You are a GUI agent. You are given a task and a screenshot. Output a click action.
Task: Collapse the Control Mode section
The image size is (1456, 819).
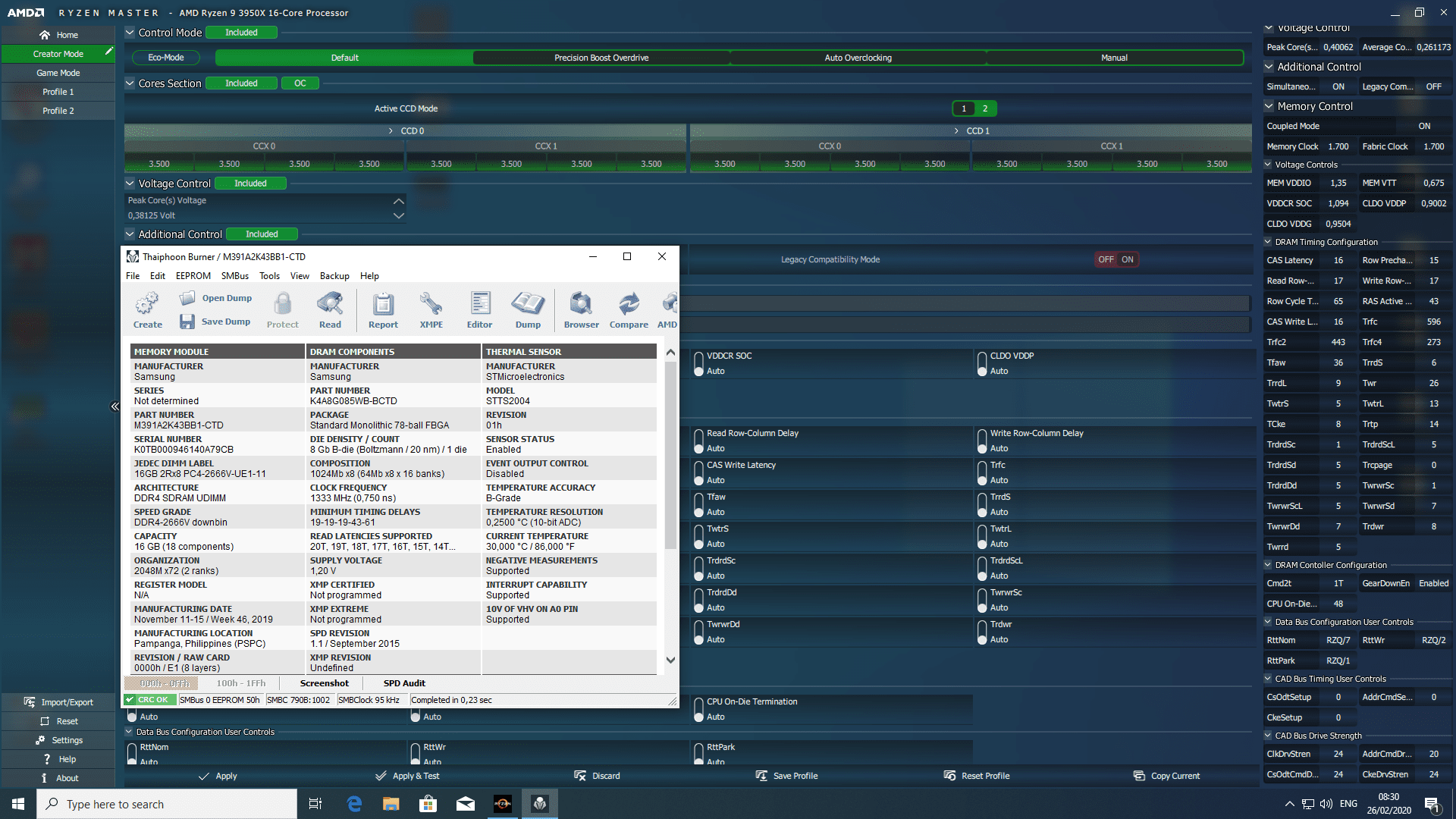(x=130, y=33)
